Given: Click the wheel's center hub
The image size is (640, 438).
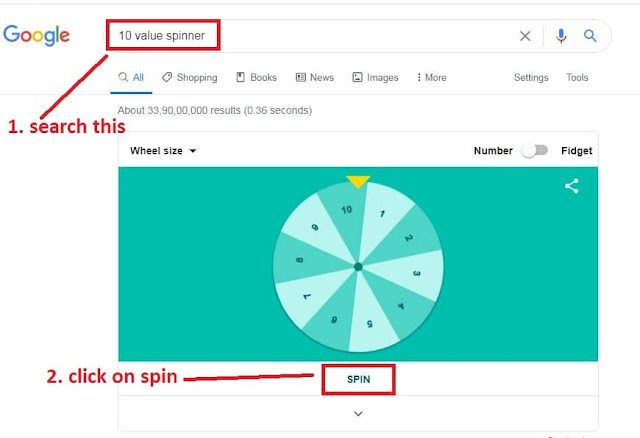Looking at the screenshot, I should (x=358, y=267).
